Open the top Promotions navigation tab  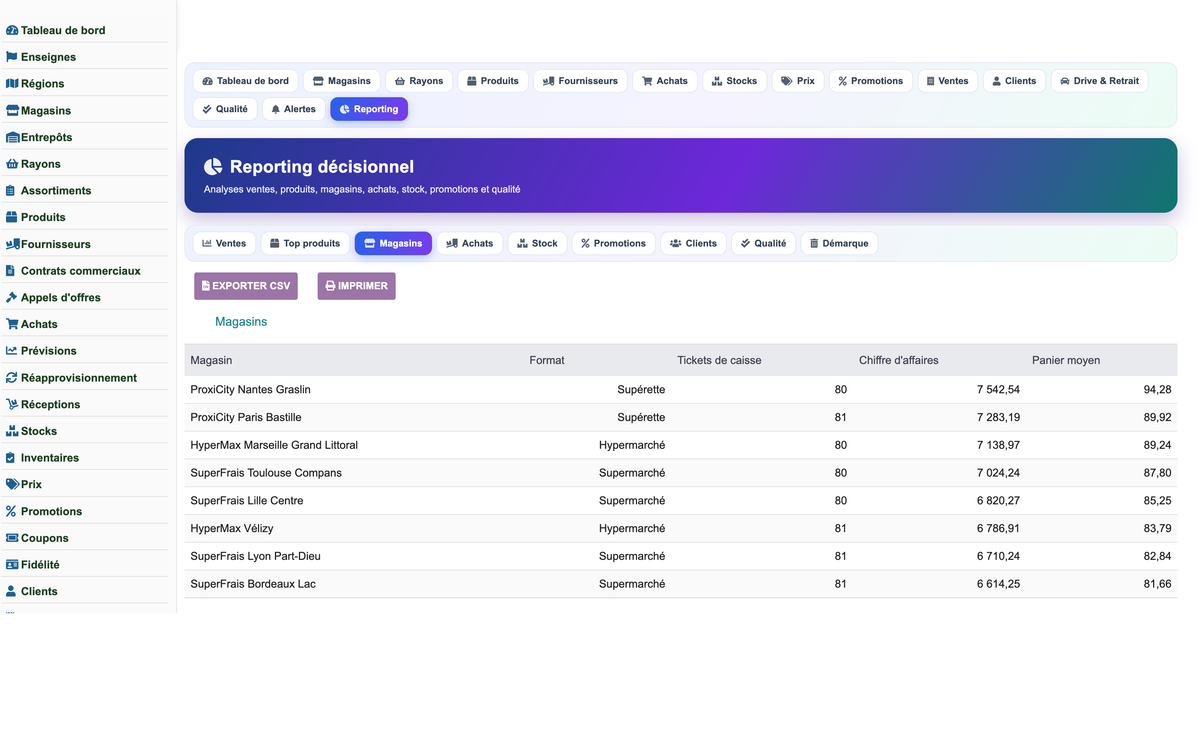click(x=870, y=81)
